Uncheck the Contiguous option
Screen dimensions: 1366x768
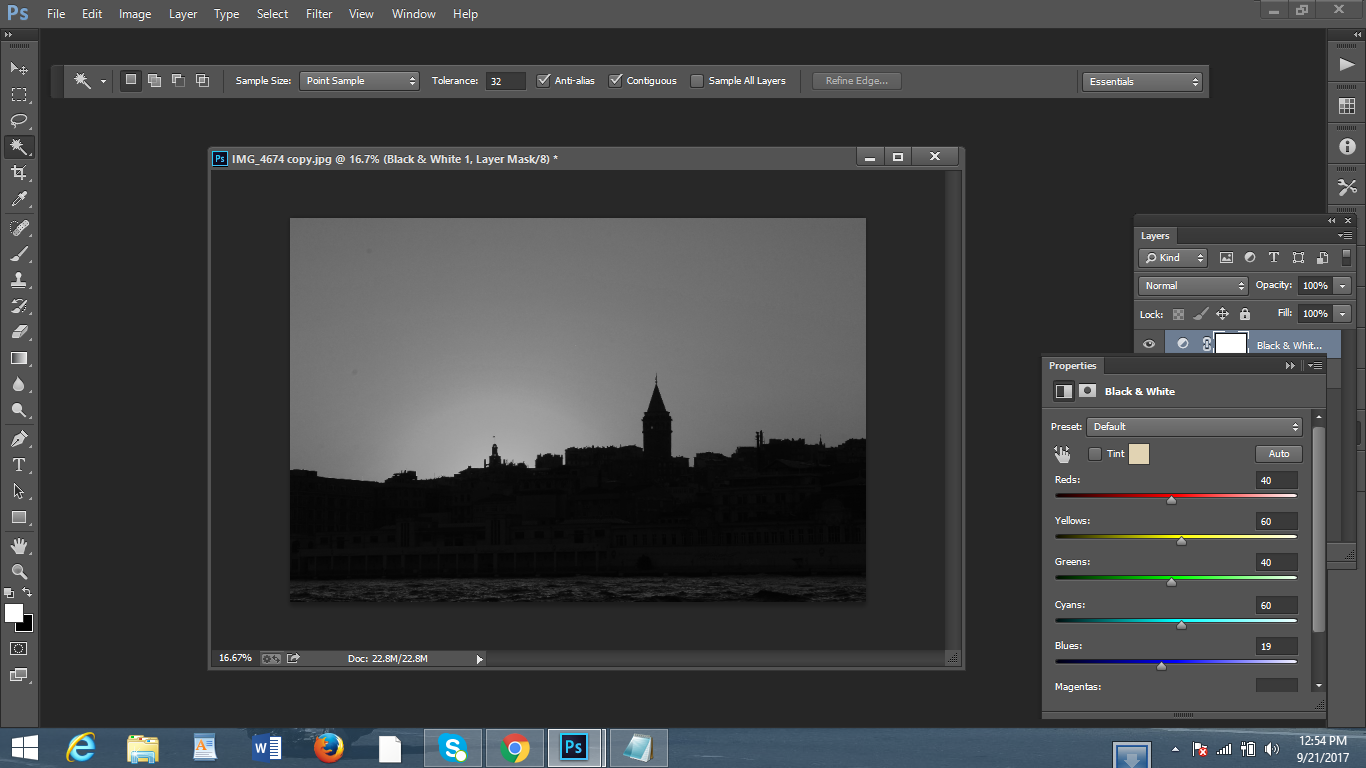tap(616, 81)
